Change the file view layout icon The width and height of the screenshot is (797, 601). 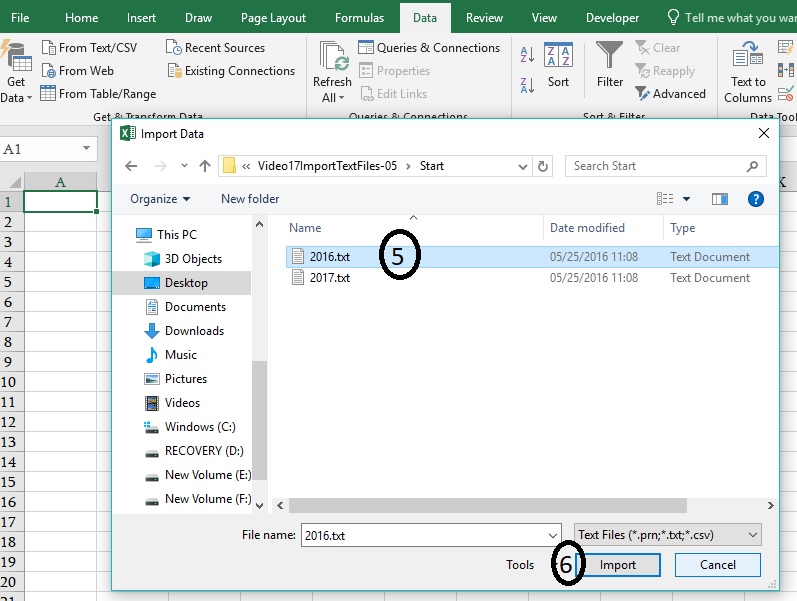click(665, 199)
